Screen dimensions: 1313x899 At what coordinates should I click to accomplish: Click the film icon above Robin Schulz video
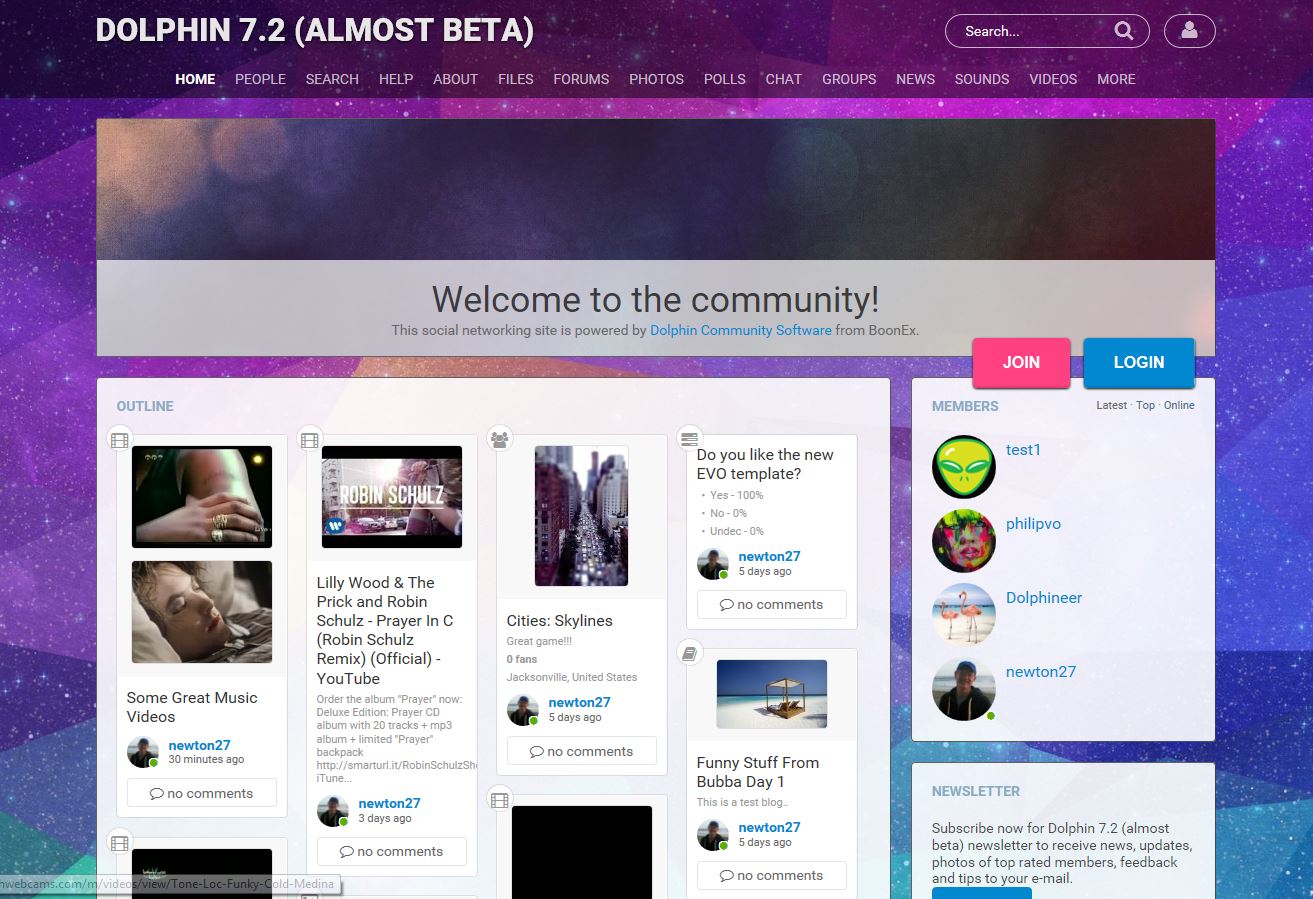coord(310,440)
